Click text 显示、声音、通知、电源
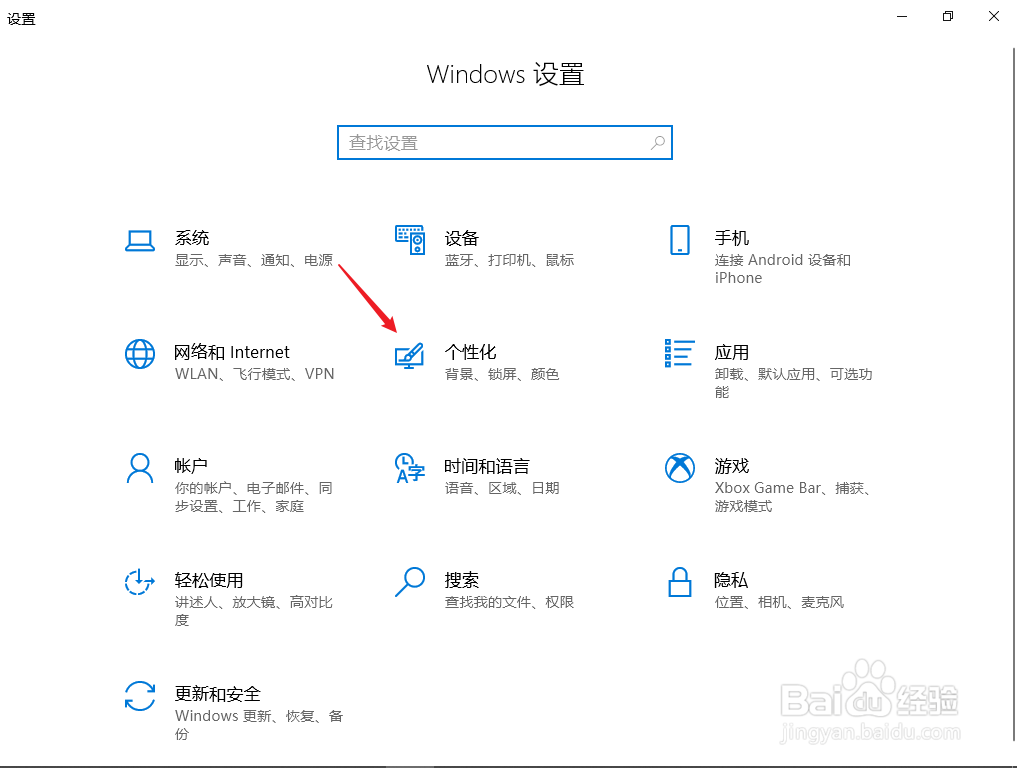 [254, 260]
